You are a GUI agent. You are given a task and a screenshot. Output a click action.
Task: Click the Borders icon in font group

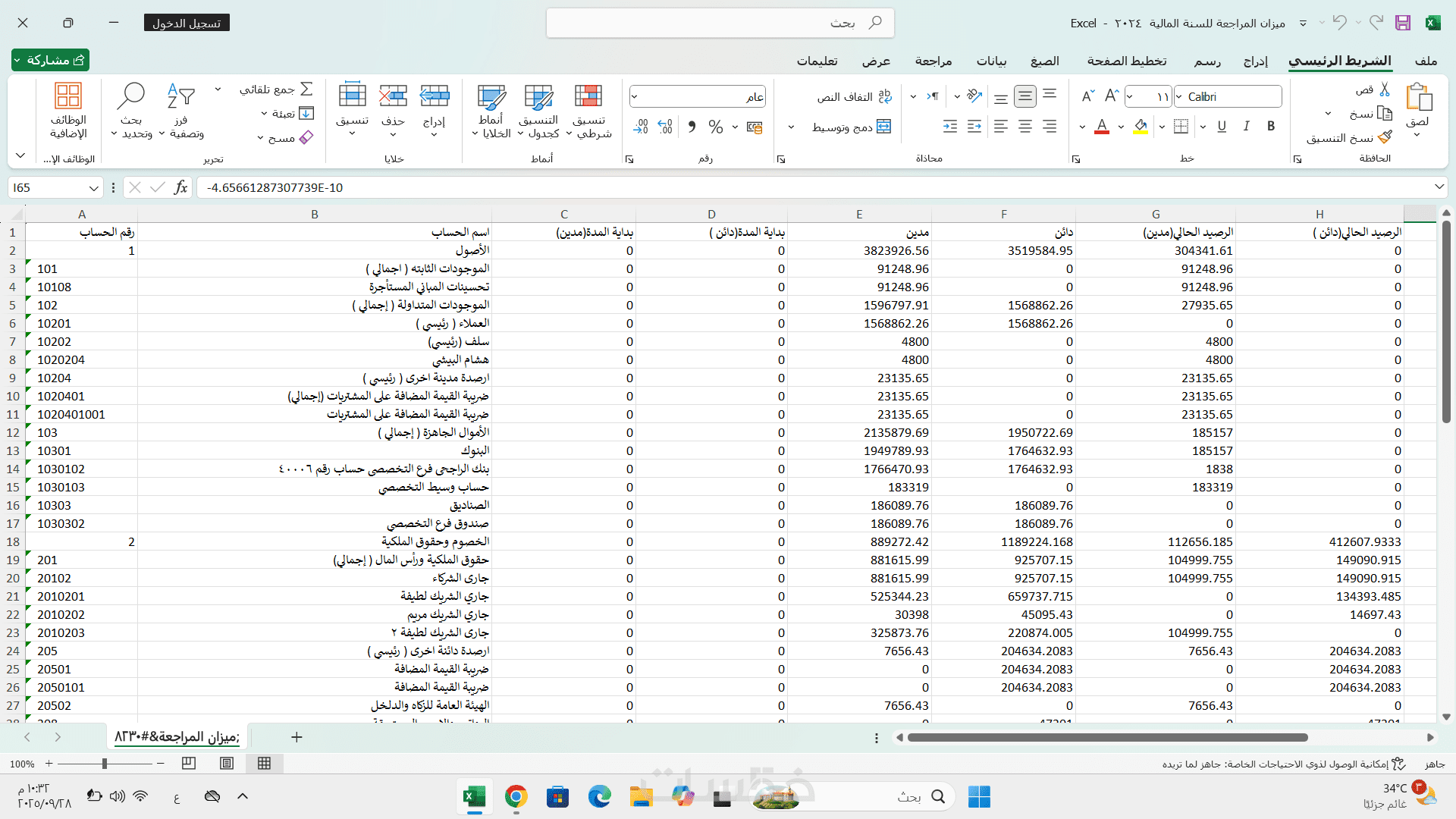pos(1181,127)
